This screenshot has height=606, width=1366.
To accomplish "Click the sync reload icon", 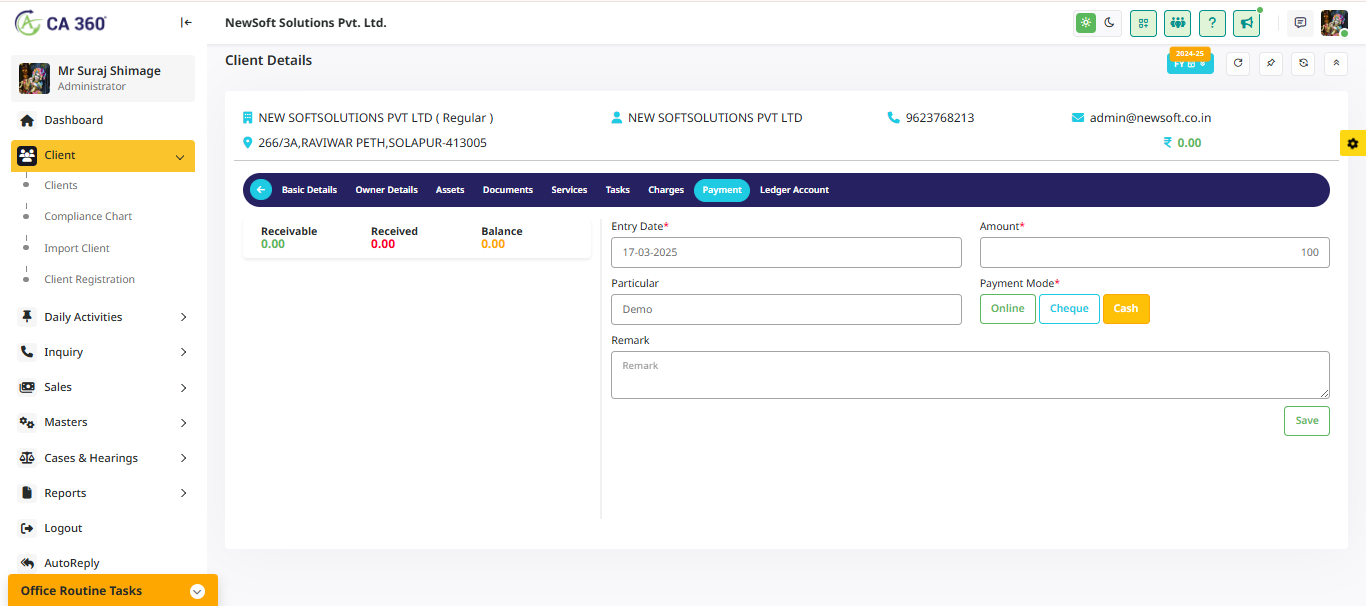I will [x=1303, y=63].
